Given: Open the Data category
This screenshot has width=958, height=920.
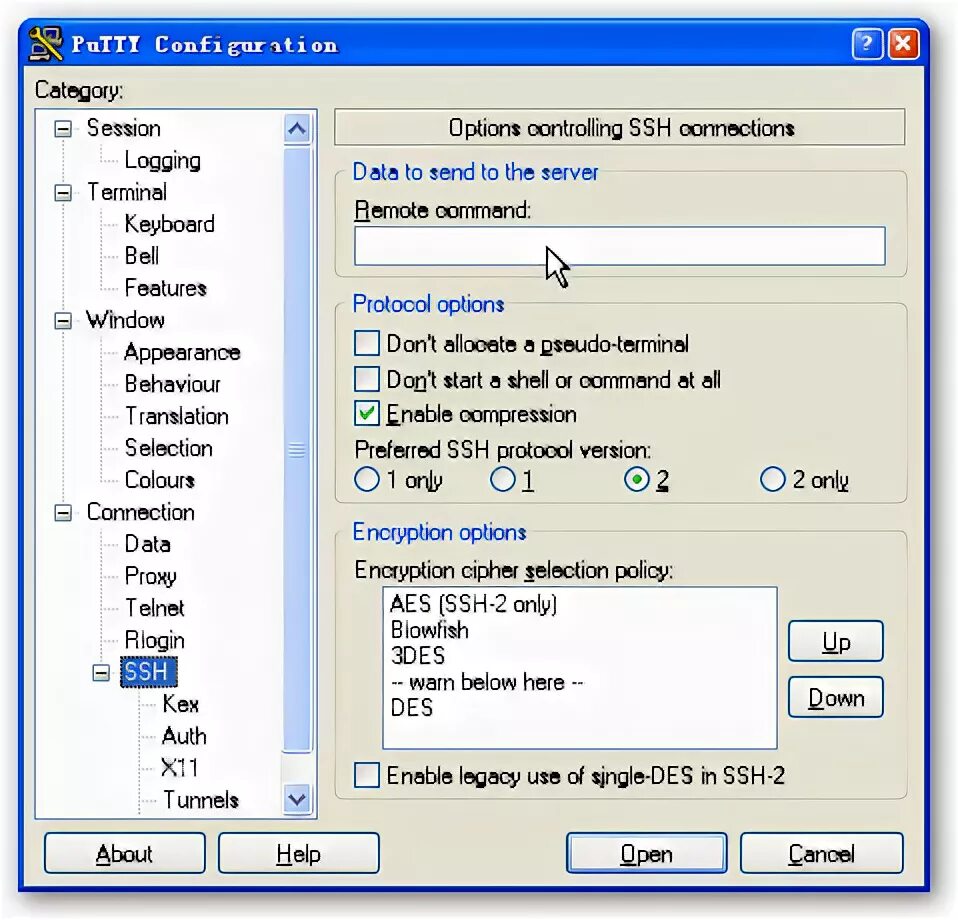Looking at the screenshot, I should click(147, 544).
